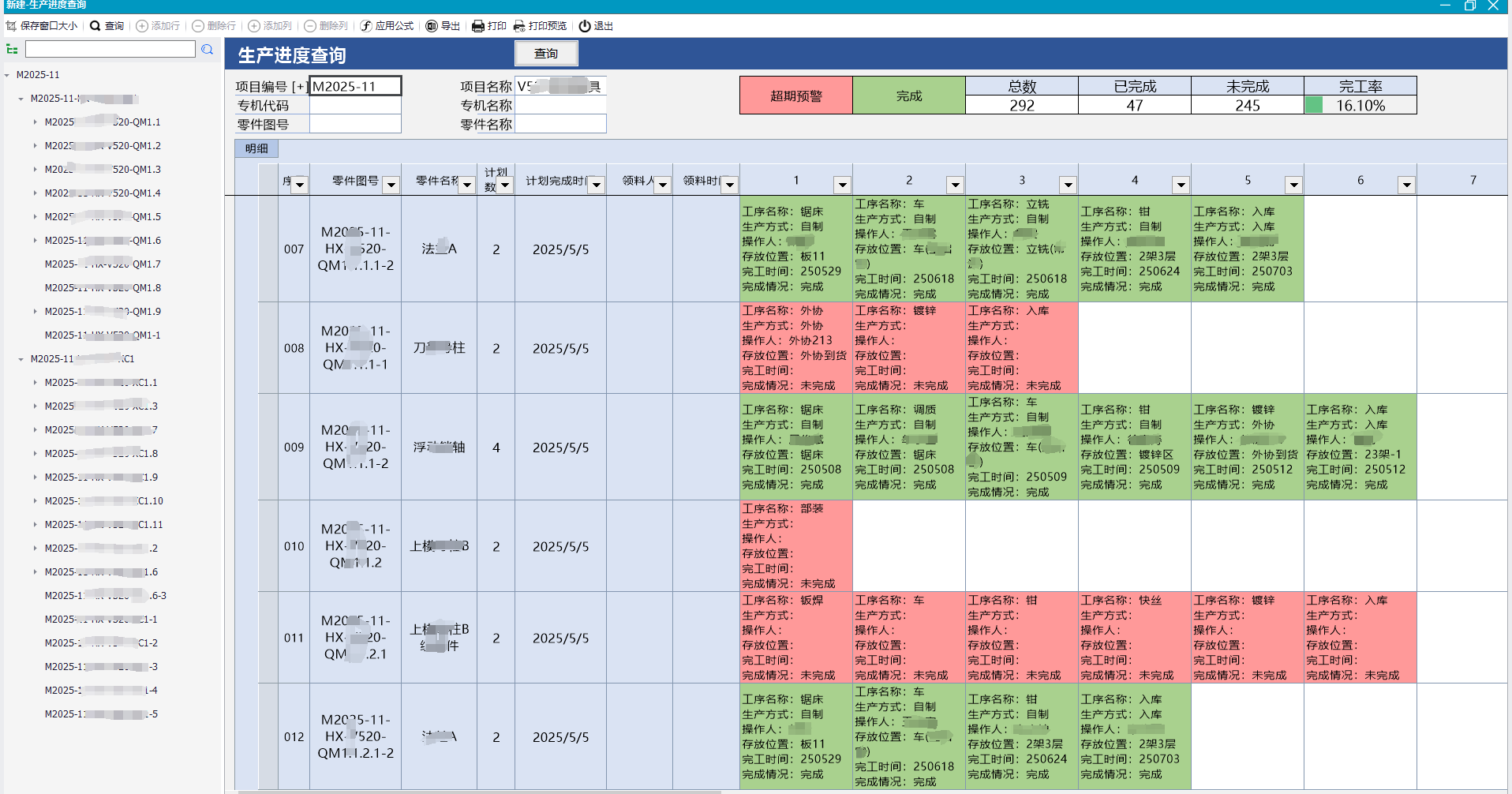Export data with the 导出 icon
The width and height of the screenshot is (1512, 794).
pyautogui.click(x=432, y=26)
